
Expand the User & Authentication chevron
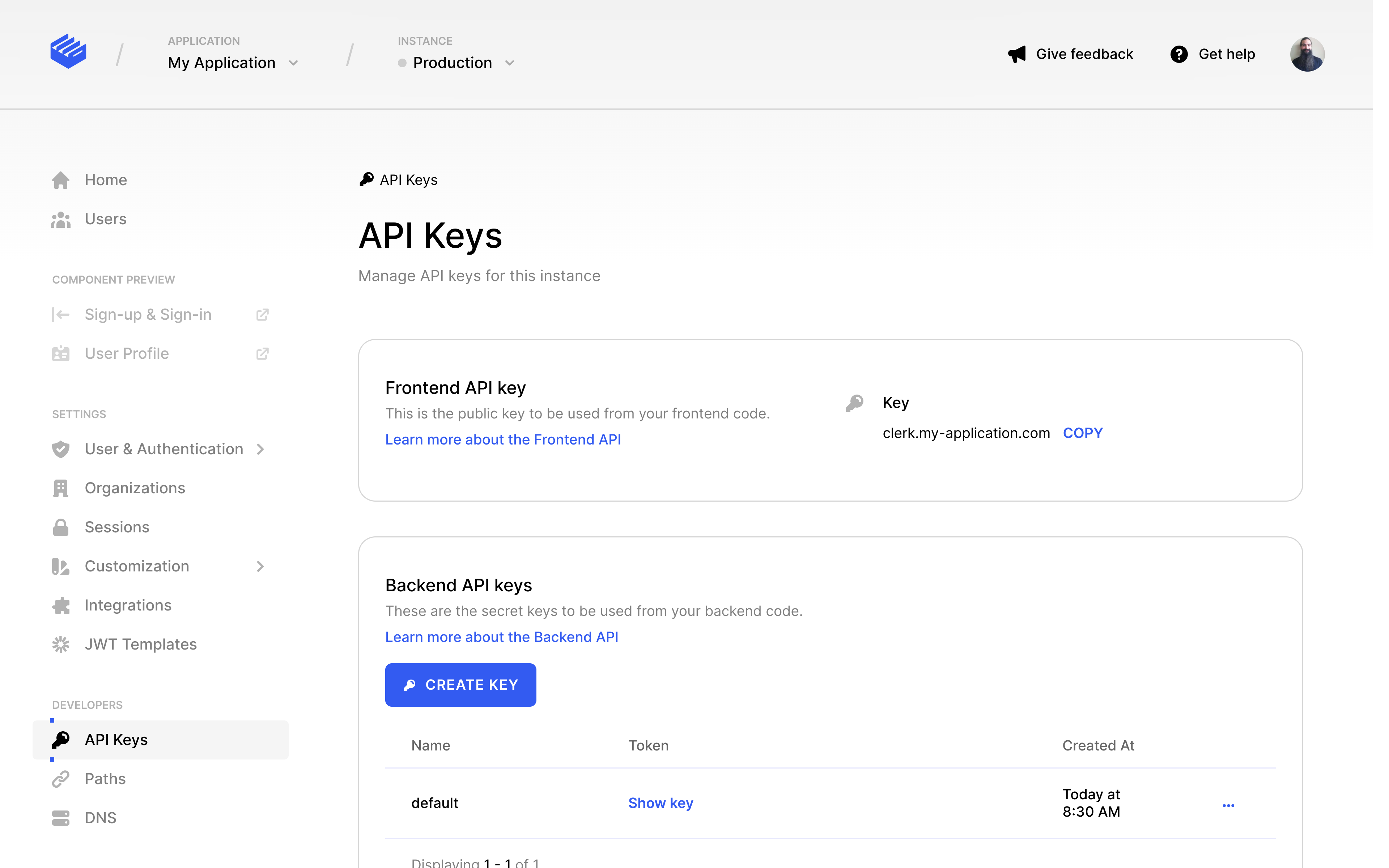pyautogui.click(x=260, y=449)
